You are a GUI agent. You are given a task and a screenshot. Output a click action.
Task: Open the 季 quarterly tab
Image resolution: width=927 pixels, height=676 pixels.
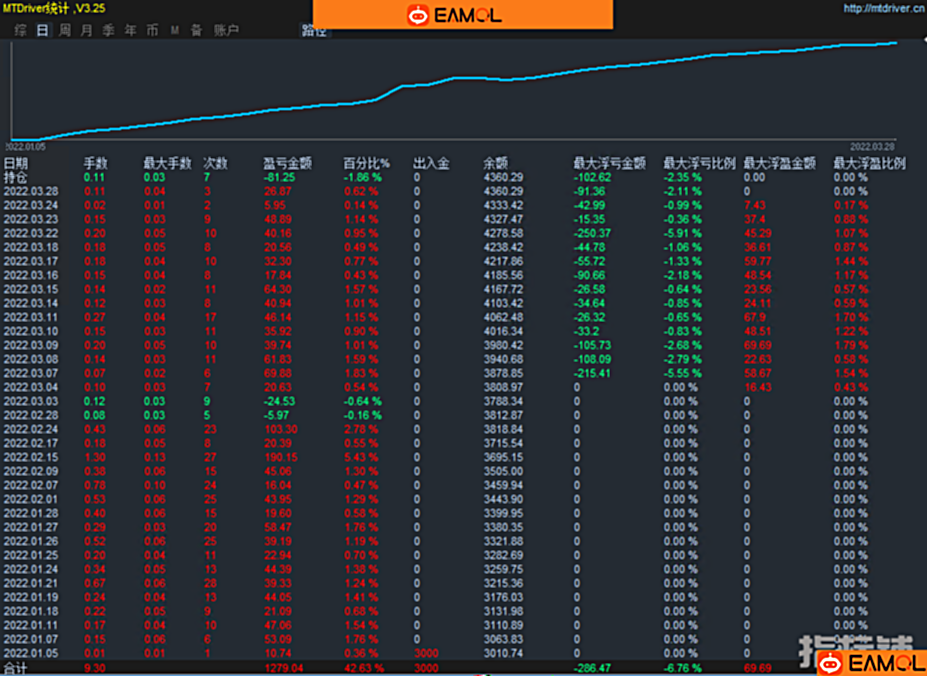pyautogui.click(x=108, y=30)
